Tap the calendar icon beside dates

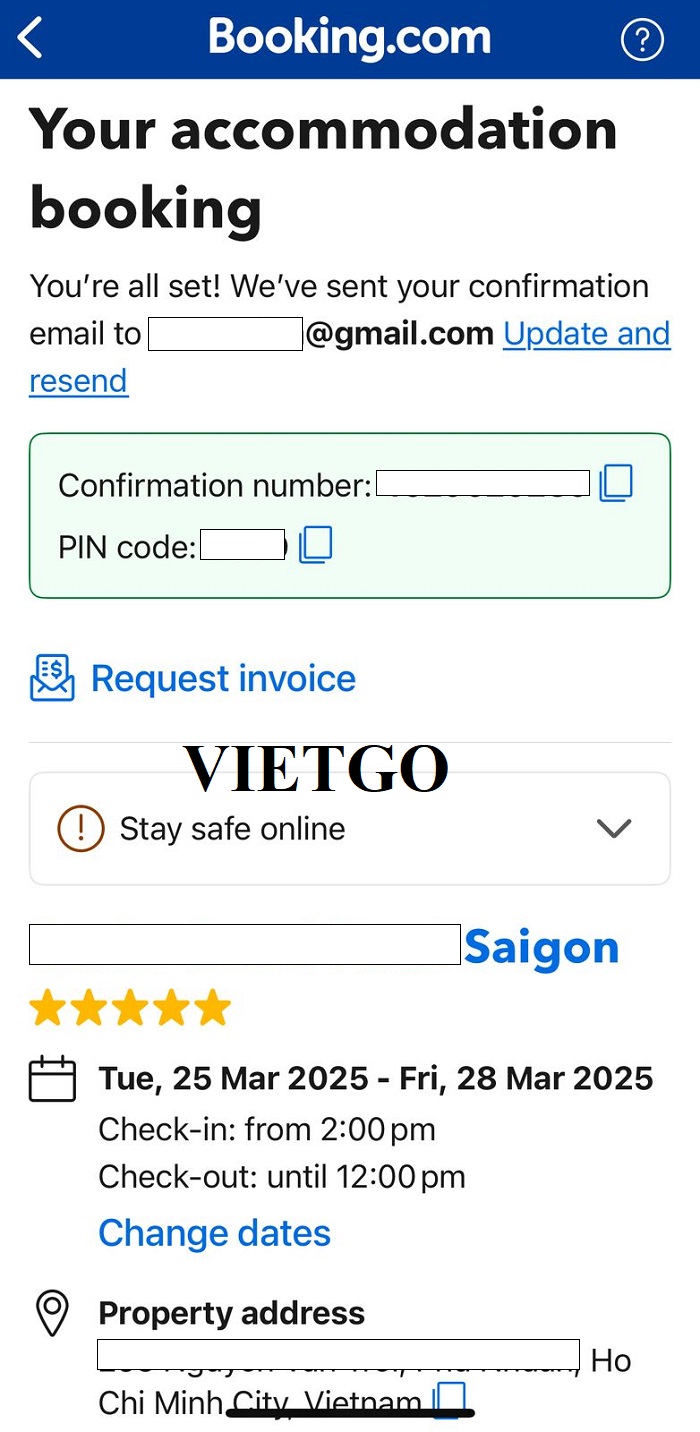pos(52,1079)
